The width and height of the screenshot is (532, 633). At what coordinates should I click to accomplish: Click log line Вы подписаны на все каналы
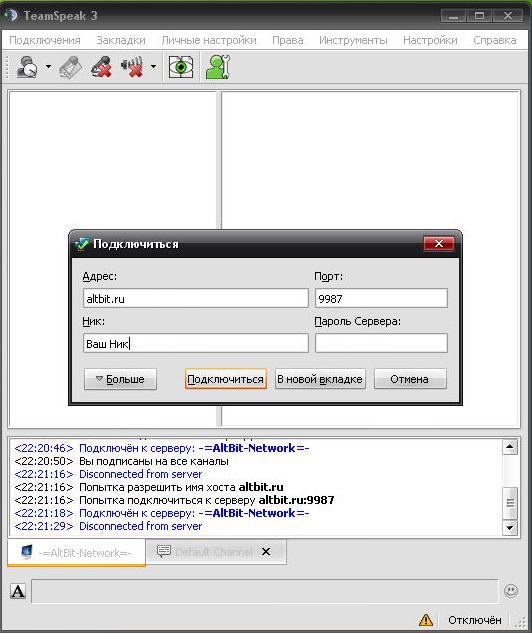click(121, 461)
